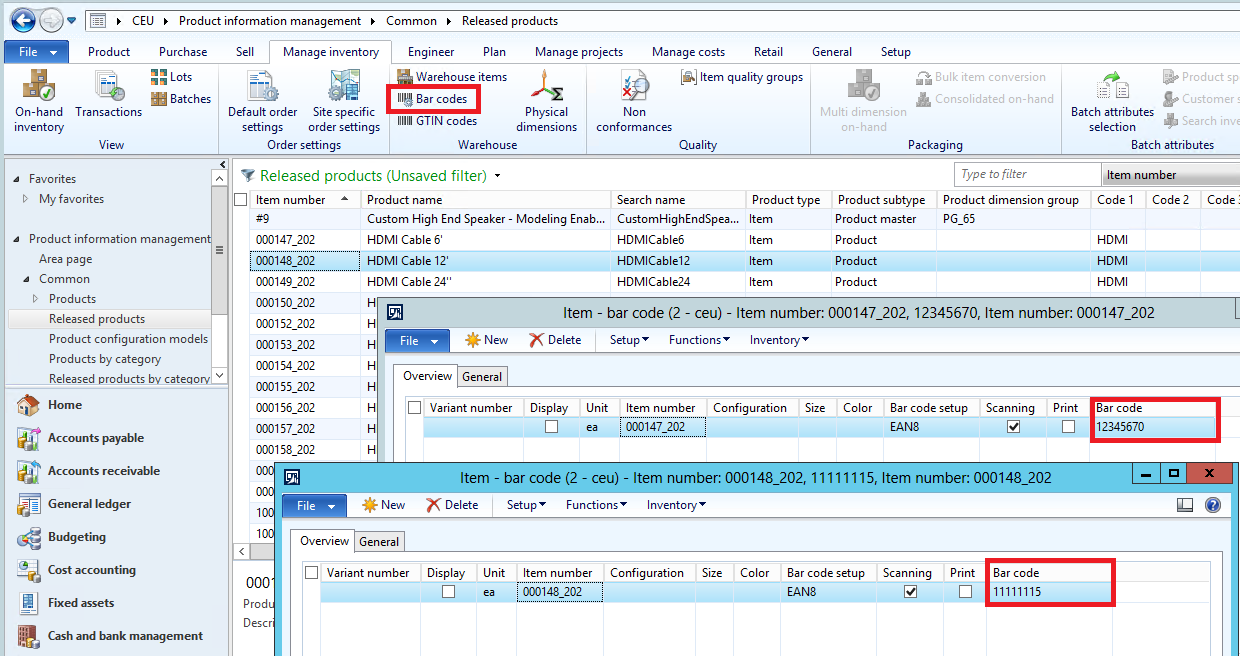Click New in the barcode dialog toolbar
Screen dimensions: 1240x656
[x=382, y=505]
